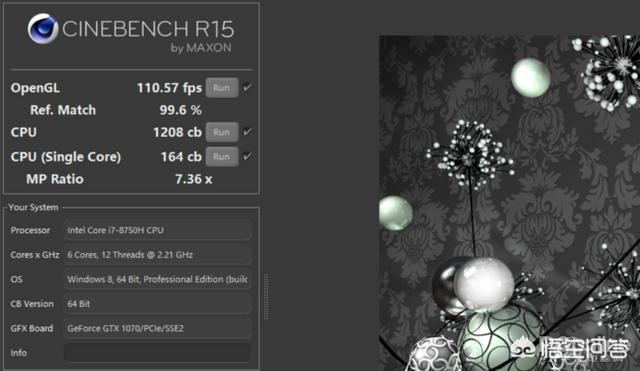Screen dimensions: 640x371
Task: Toggle the CPU Single Core checkbox
Action: pyautogui.click(x=247, y=156)
